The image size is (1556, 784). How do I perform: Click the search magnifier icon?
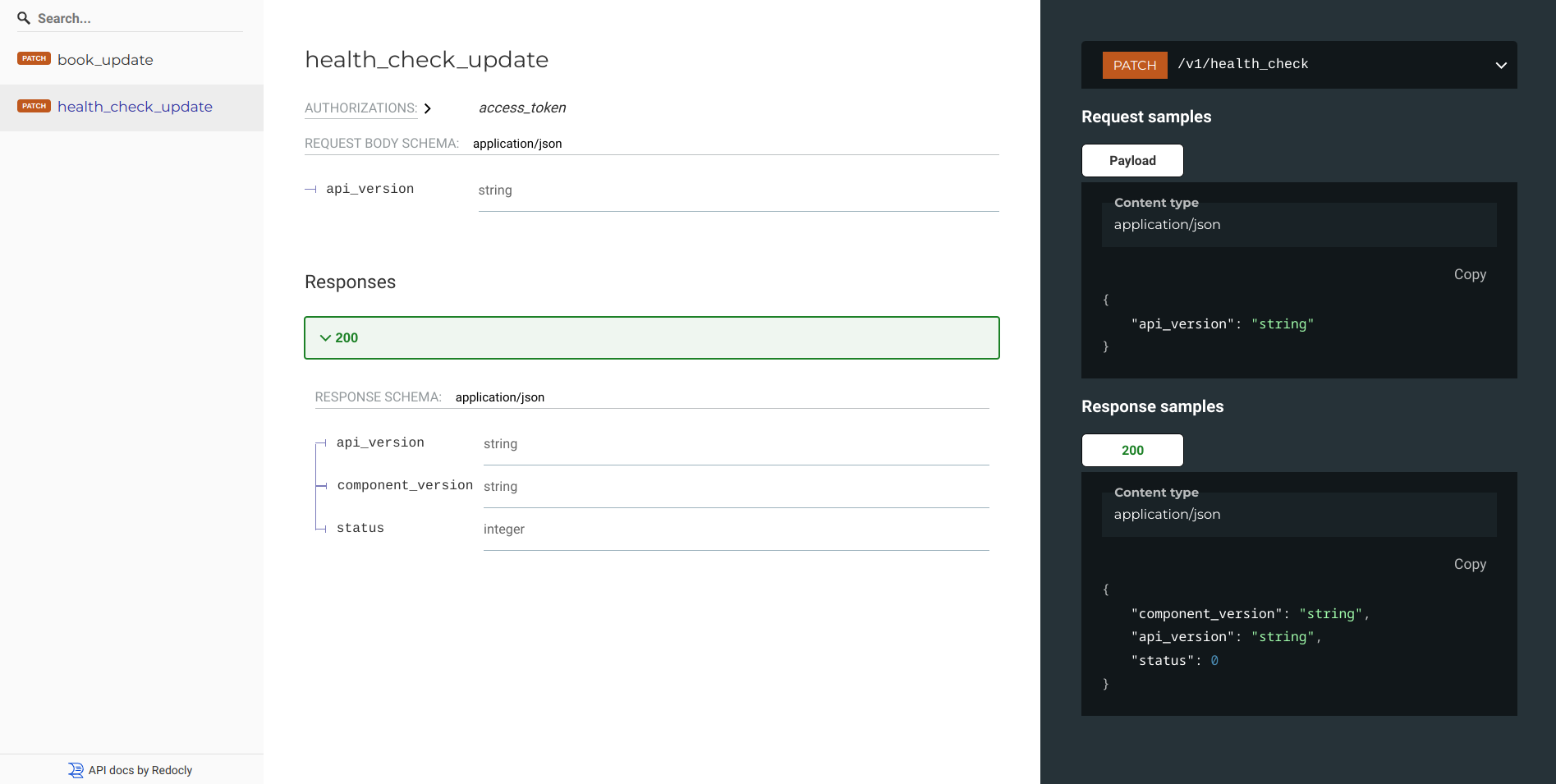(x=24, y=18)
